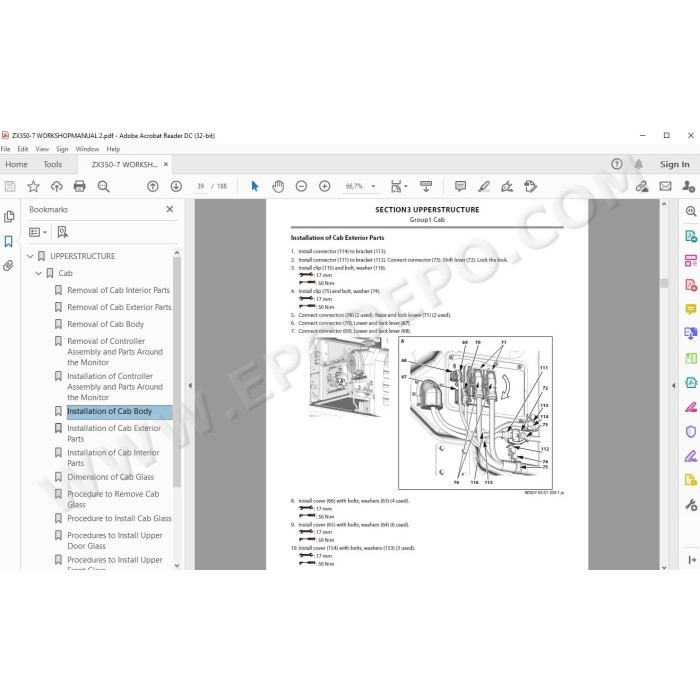Jump to Dimensions of Cab Glass
The height and width of the screenshot is (700, 700).
[110, 477]
